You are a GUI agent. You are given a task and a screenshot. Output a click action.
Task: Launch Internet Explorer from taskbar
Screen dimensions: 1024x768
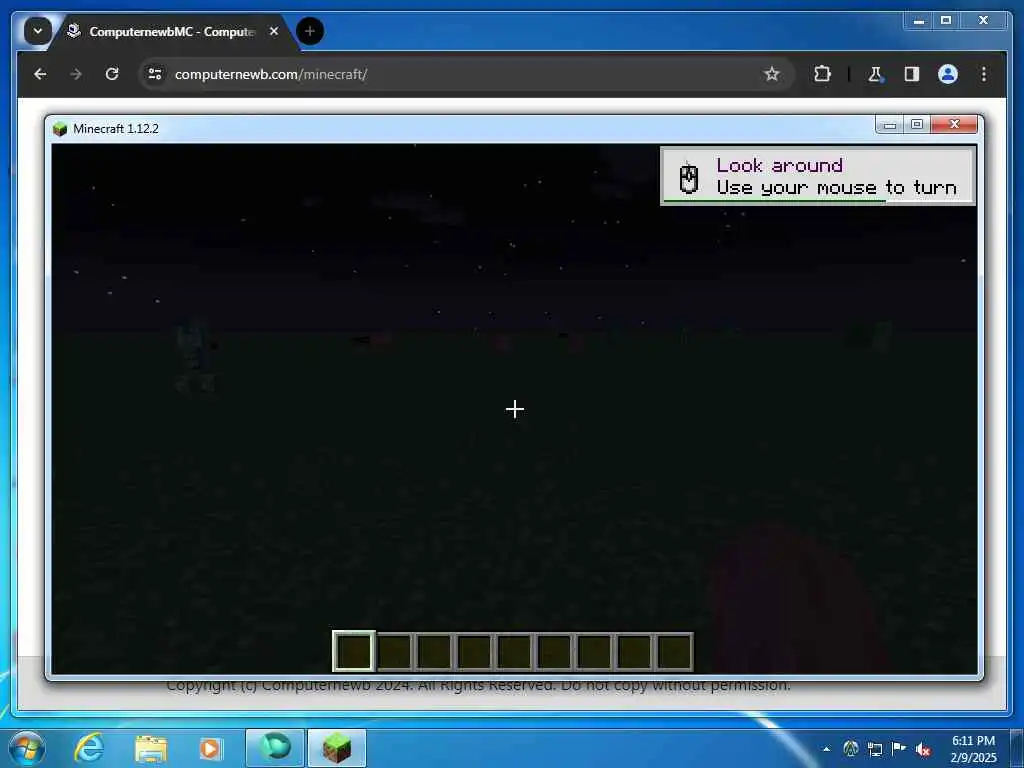click(x=88, y=748)
